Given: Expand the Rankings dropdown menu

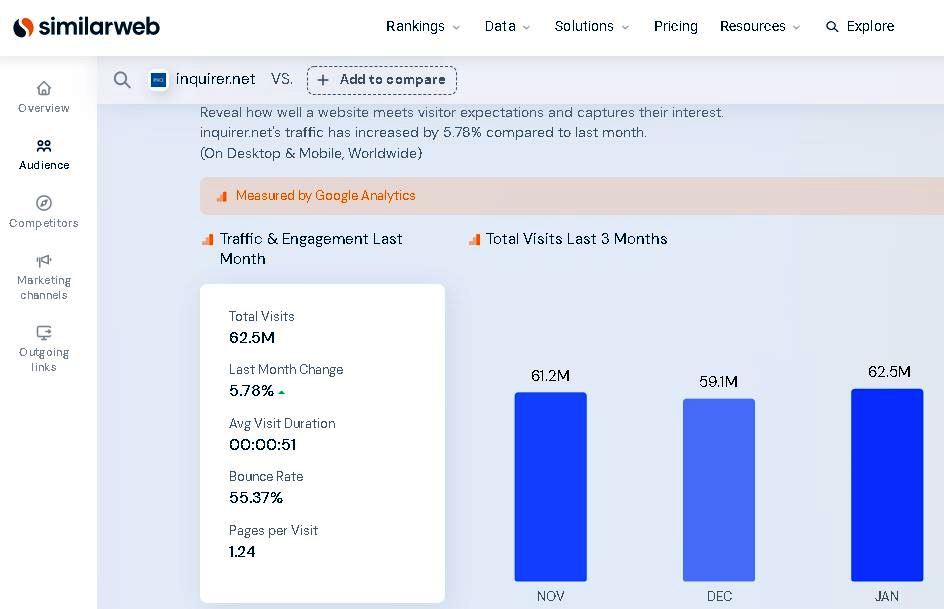Looking at the screenshot, I should coord(423,27).
